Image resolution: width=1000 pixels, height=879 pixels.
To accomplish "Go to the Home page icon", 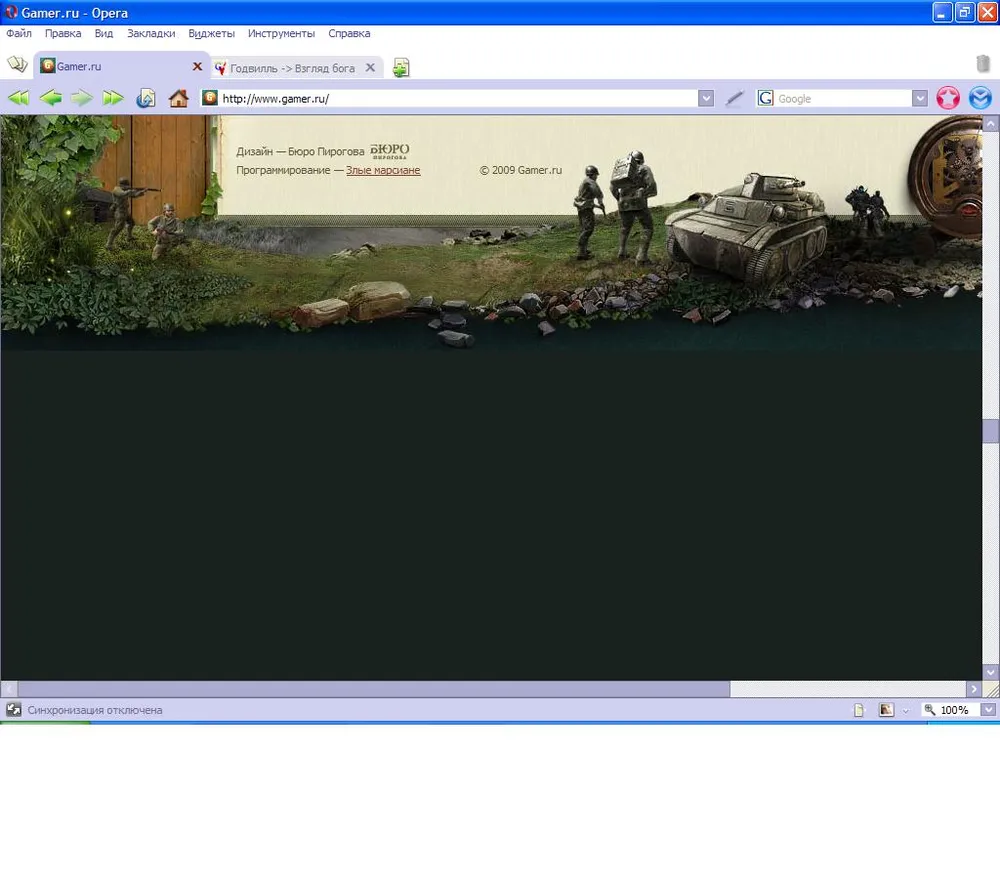I will (178, 98).
